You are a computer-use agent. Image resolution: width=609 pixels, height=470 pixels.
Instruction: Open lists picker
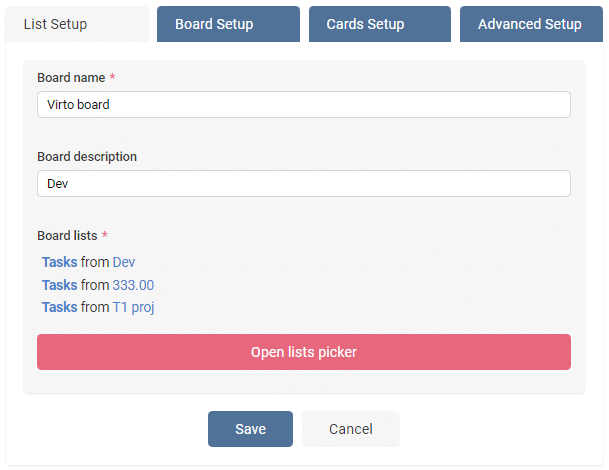point(304,352)
